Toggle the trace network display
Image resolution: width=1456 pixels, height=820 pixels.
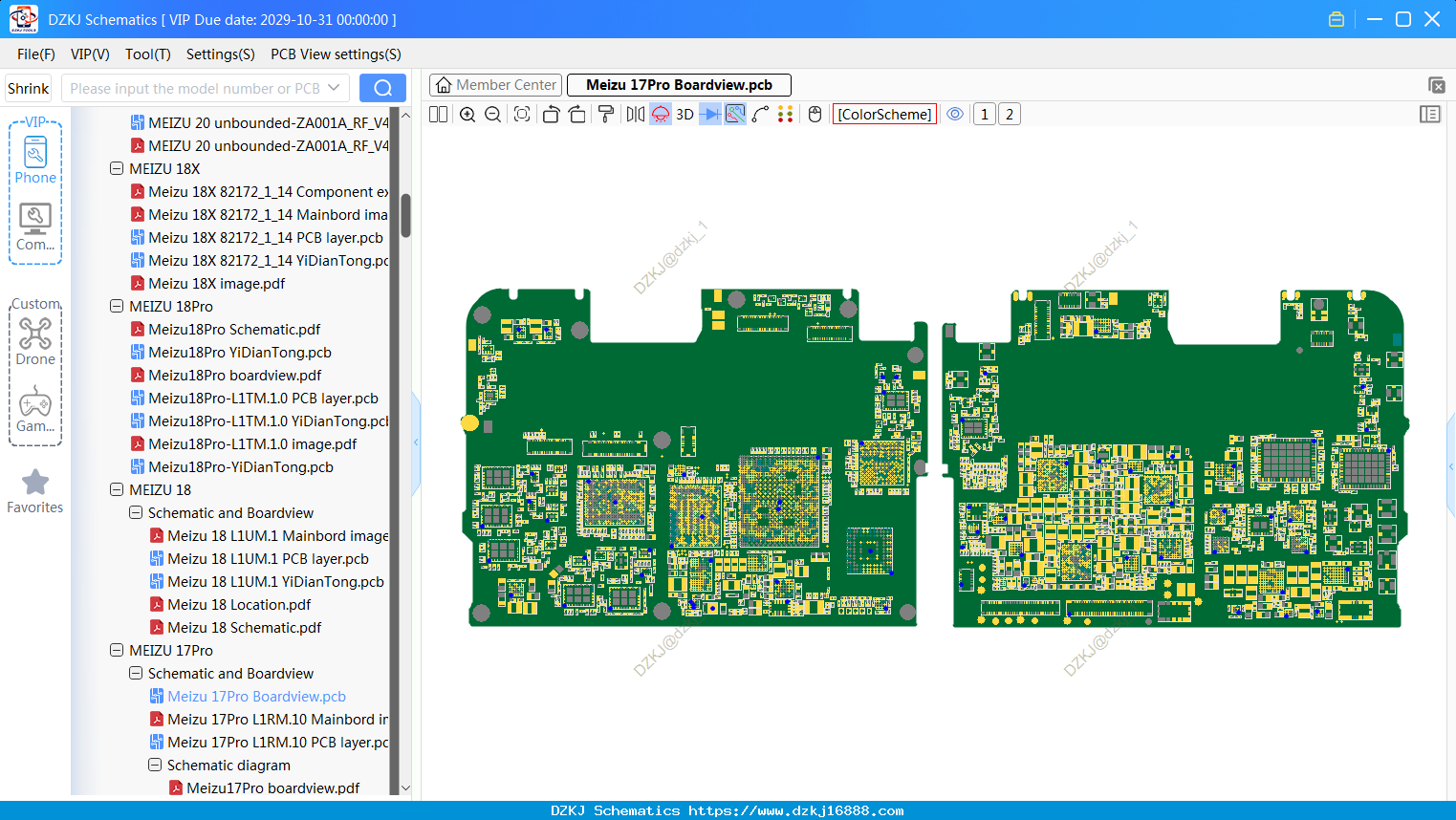point(735,115)
